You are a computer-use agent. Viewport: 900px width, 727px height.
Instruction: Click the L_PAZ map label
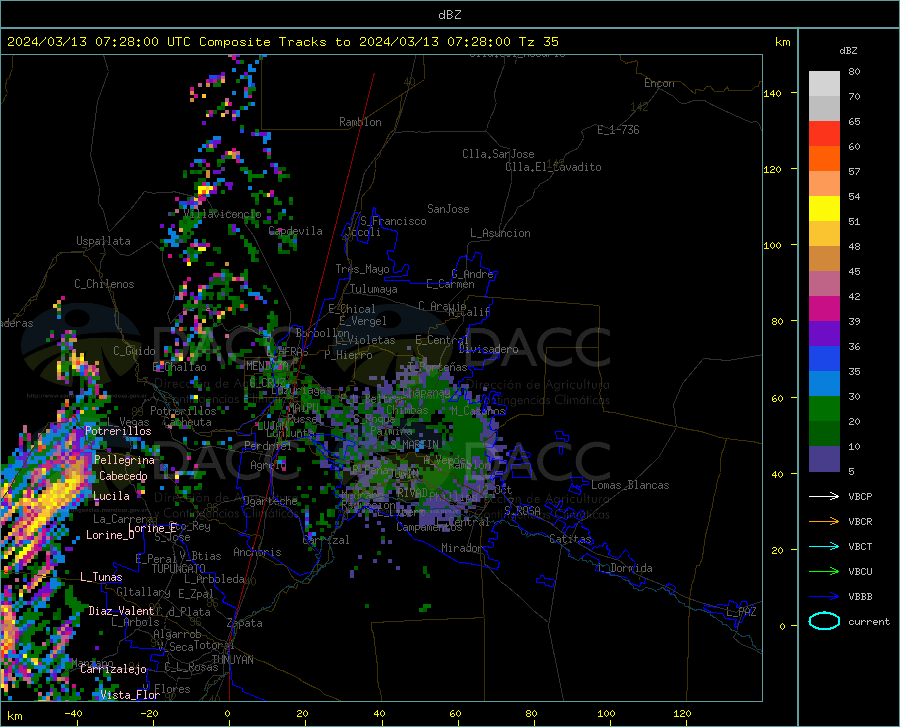741,612
